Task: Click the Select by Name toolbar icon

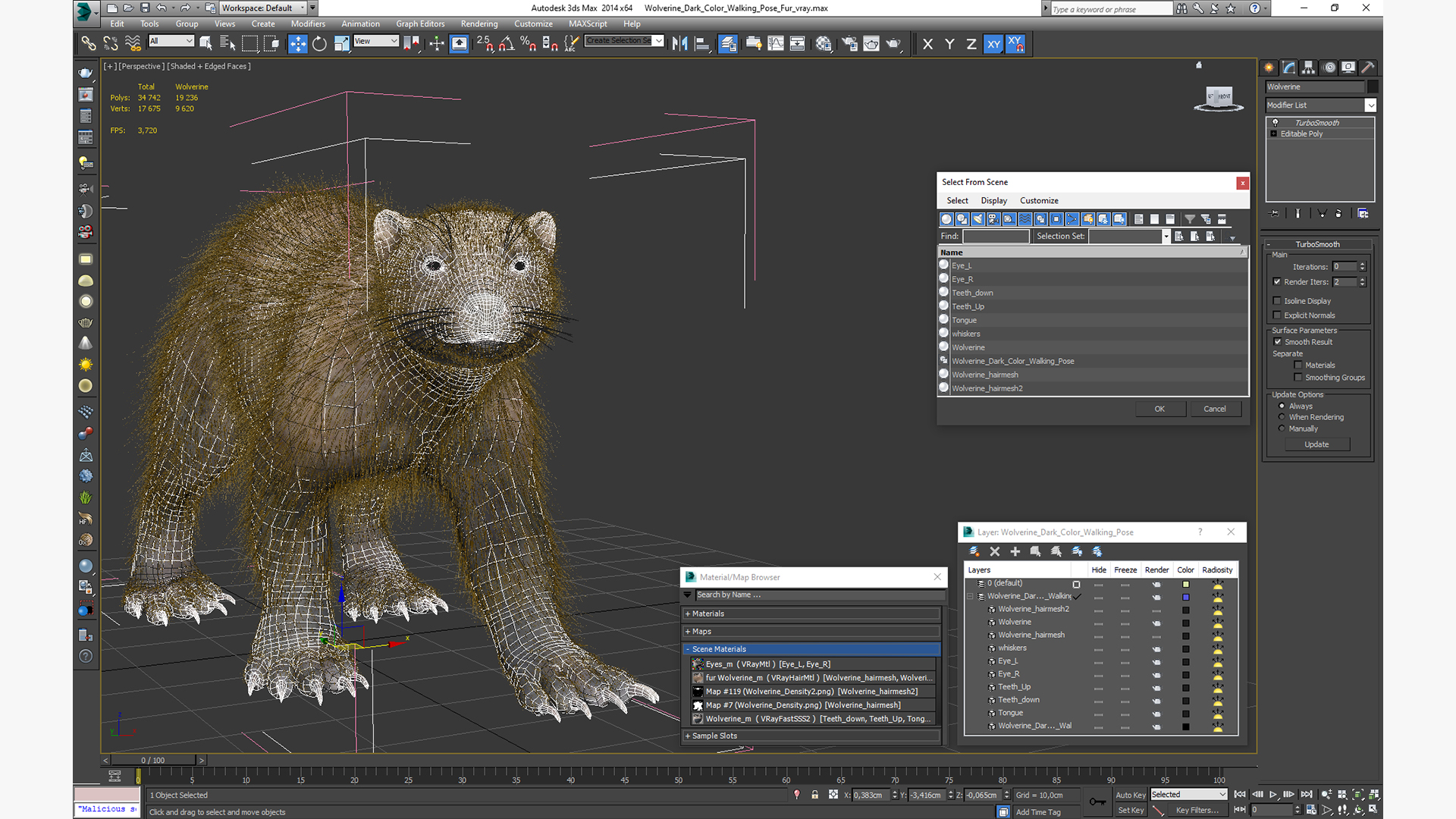Action: [227, 44]
